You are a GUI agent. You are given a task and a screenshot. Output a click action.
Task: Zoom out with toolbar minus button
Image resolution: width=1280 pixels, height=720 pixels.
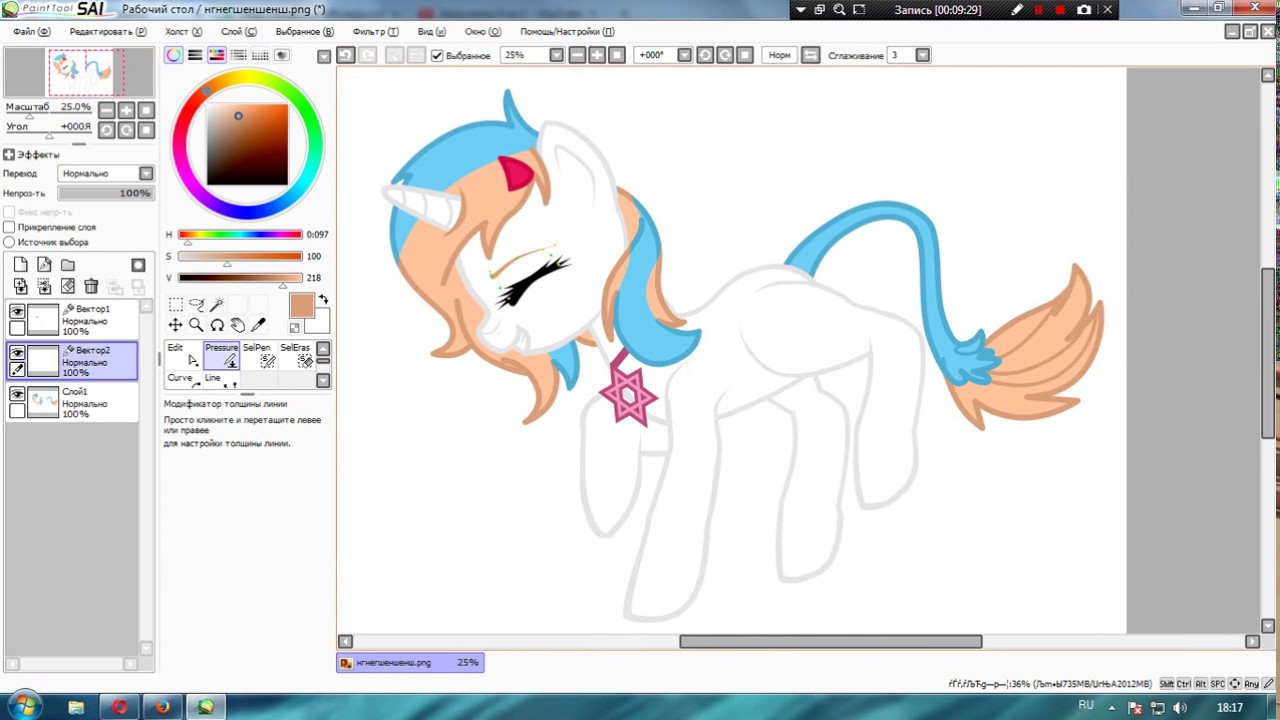577,55
